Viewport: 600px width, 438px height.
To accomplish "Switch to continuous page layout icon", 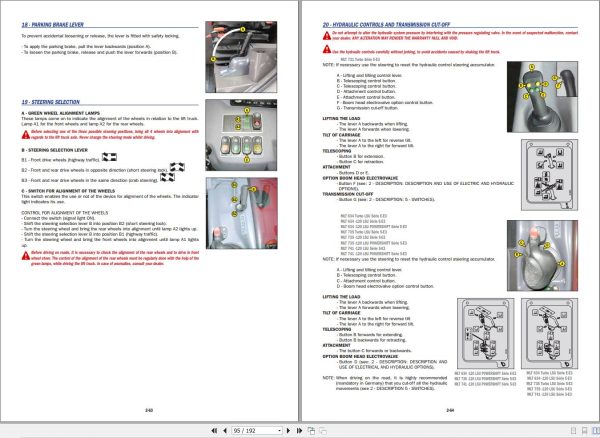I will click(x=584, y=431).
